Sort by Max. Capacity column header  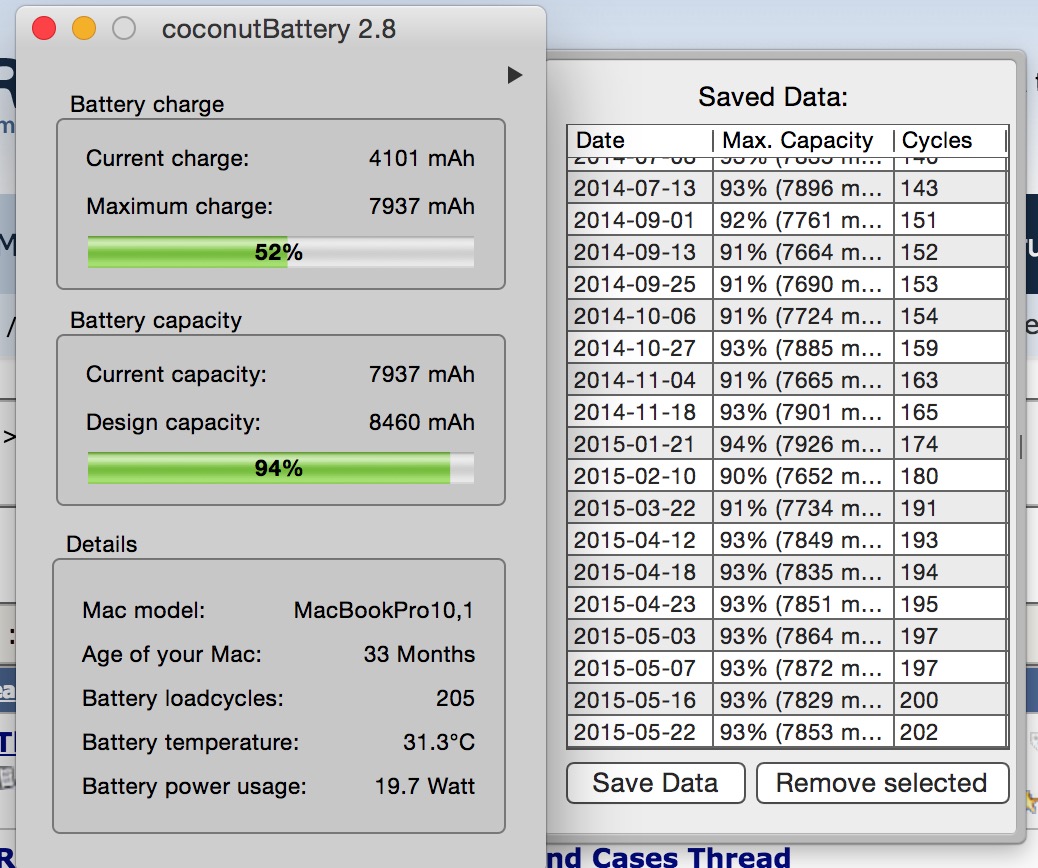tap(803, 140)
